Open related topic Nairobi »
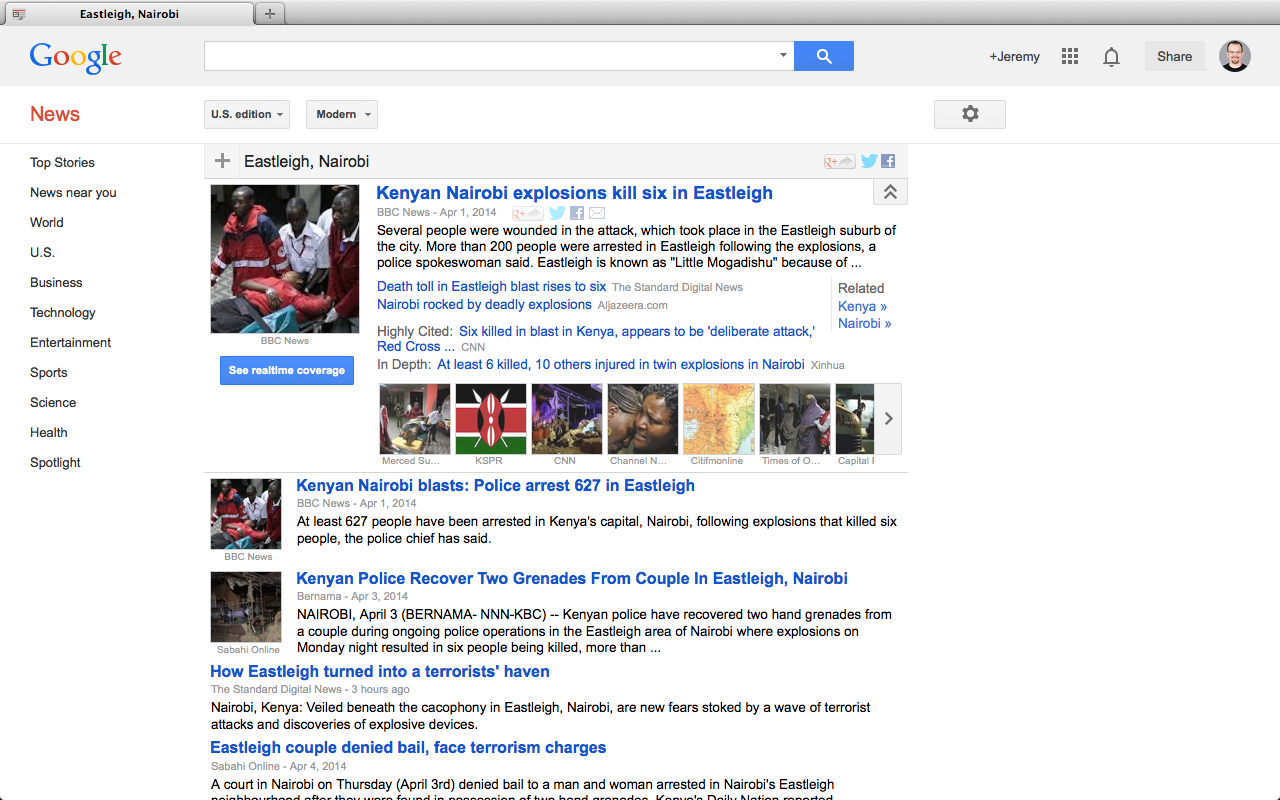This screenshot has width=1280, height=800. point(864,323)
